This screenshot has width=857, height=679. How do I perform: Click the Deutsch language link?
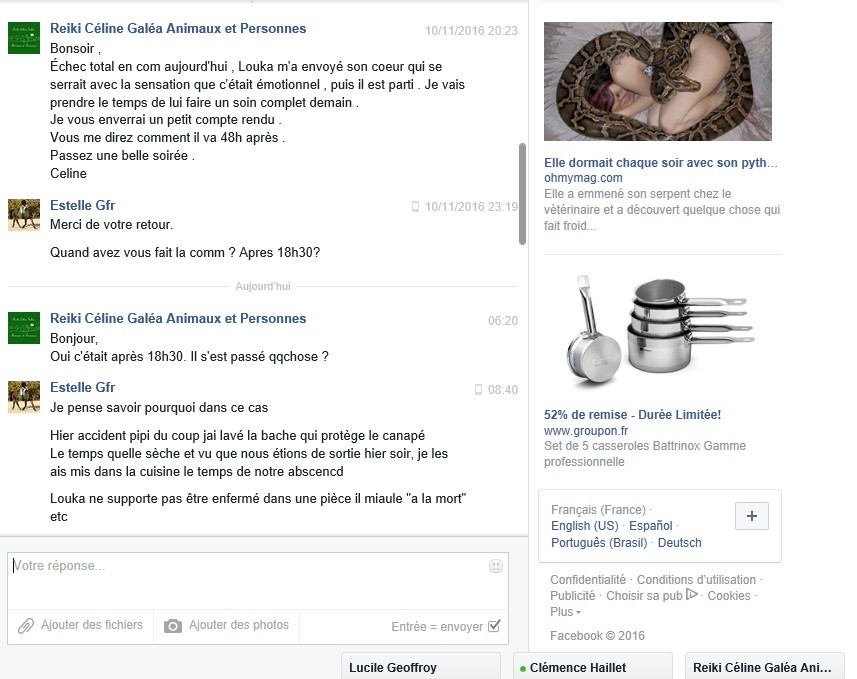point(679,543)
